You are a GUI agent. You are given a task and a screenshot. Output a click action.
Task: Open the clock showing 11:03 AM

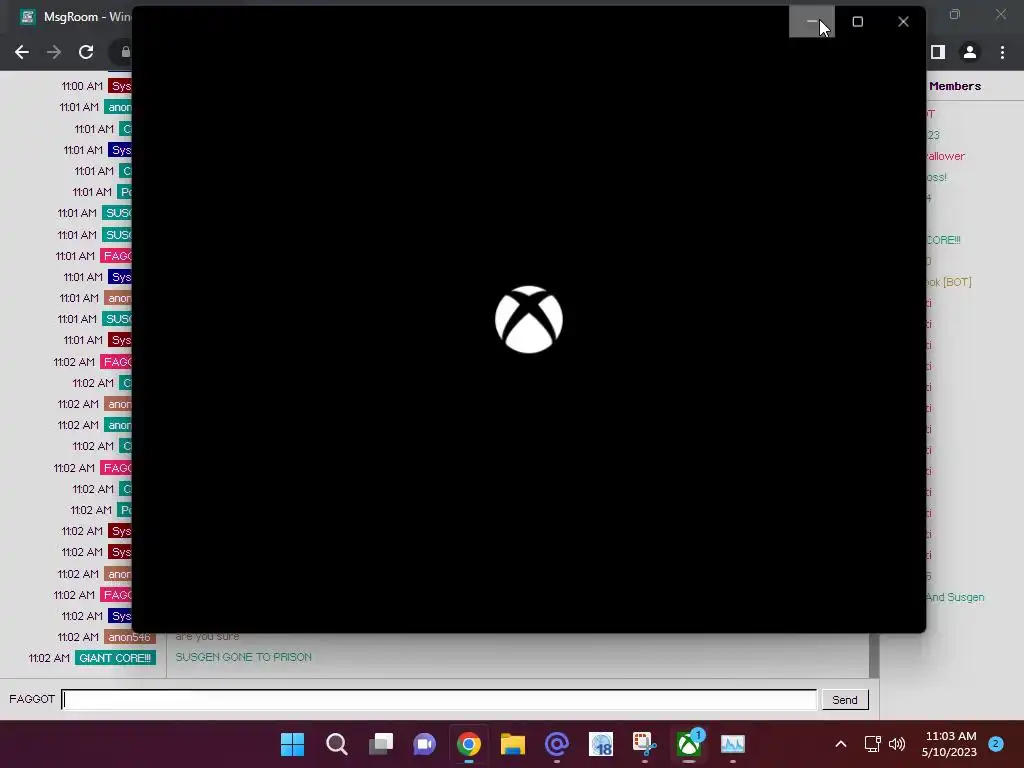950,744
